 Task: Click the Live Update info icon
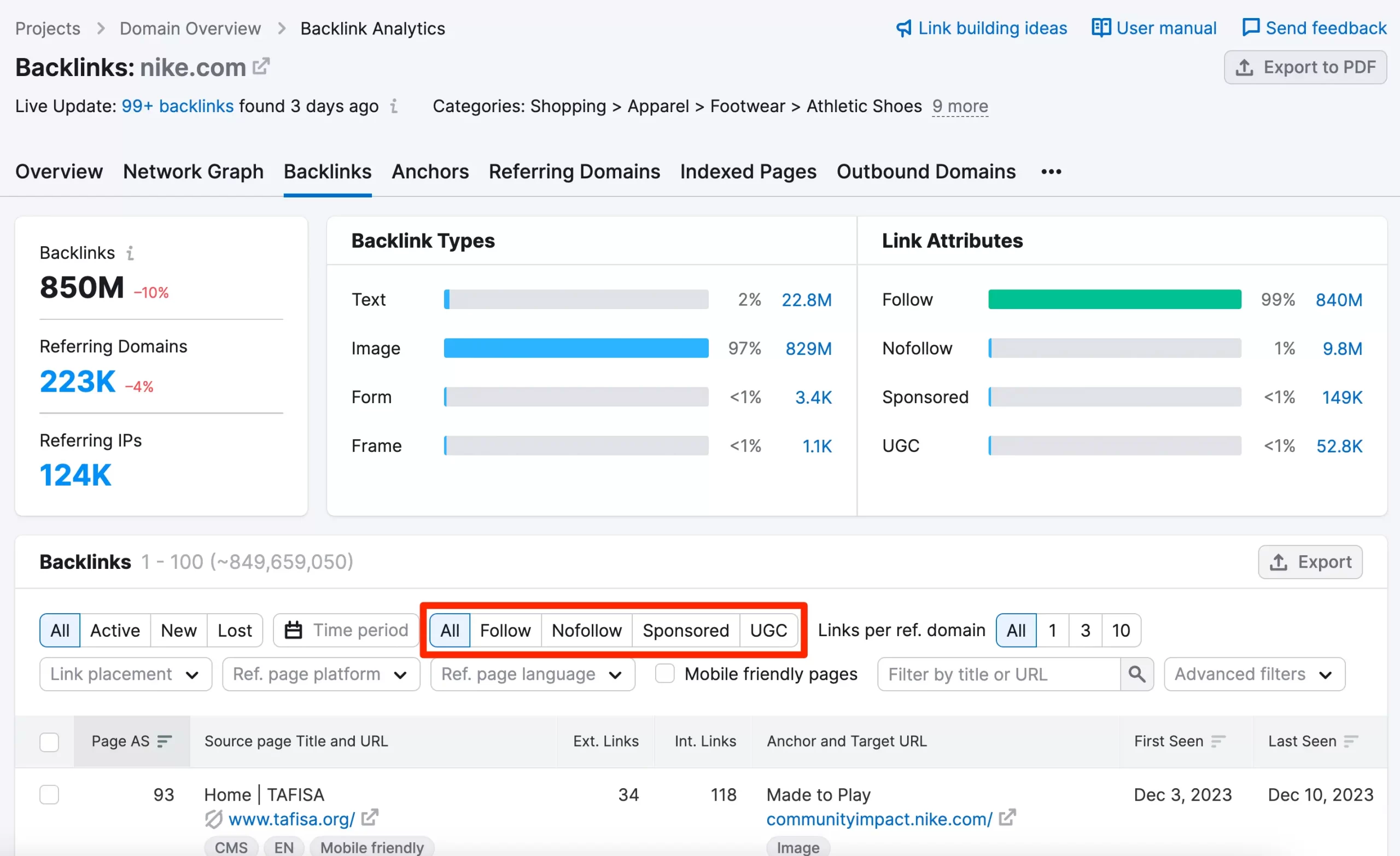click(394, 106)
